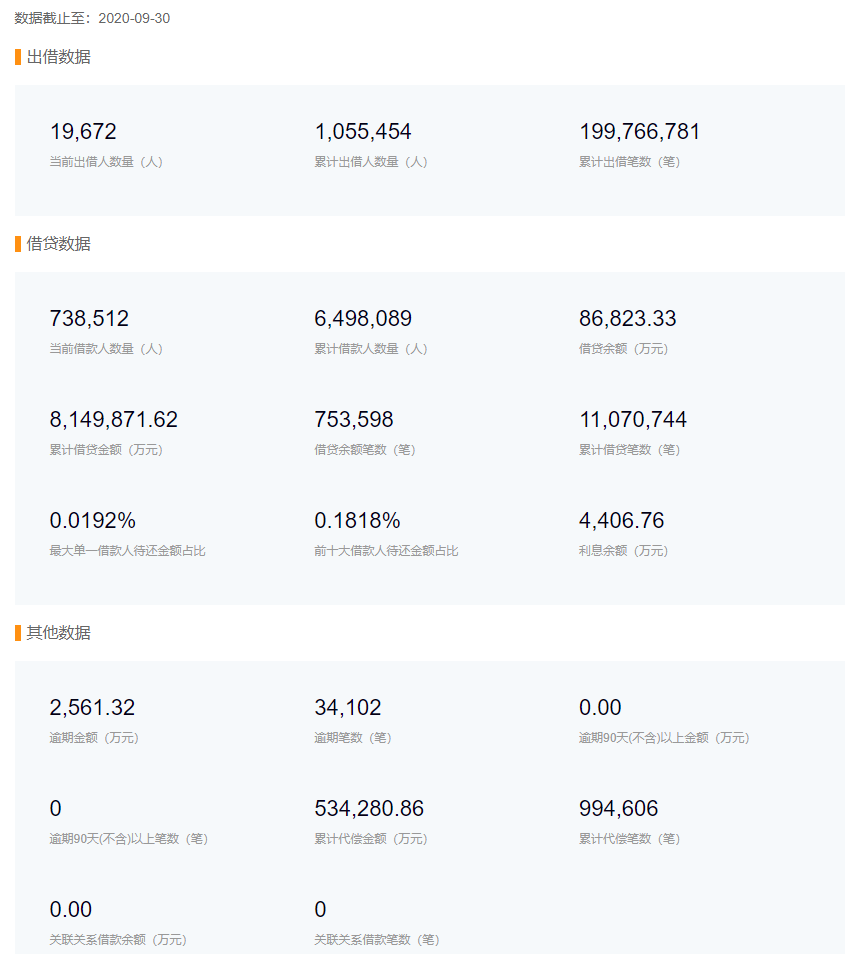Click the 4,406.76 利息余额 value
The width and height of the screenshot is (861, 954).
click(x=621, y=520)
